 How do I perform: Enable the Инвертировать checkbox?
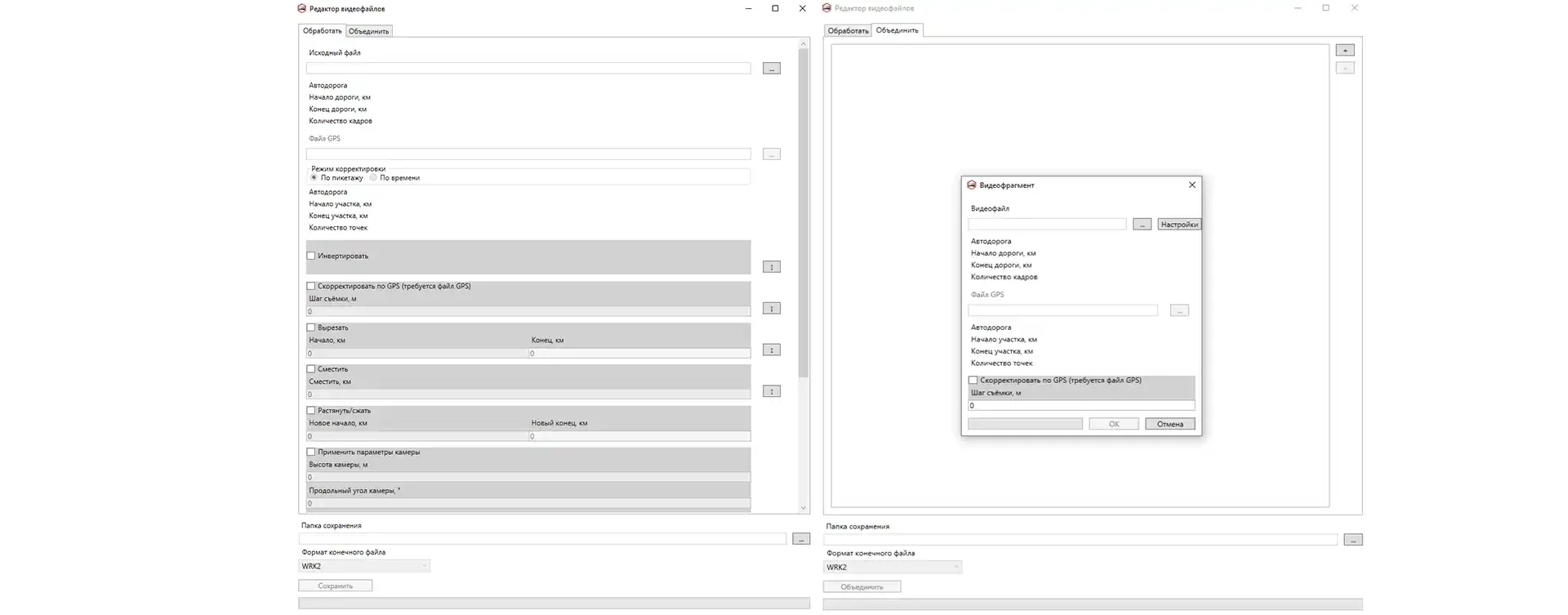[x=311, y=256]
